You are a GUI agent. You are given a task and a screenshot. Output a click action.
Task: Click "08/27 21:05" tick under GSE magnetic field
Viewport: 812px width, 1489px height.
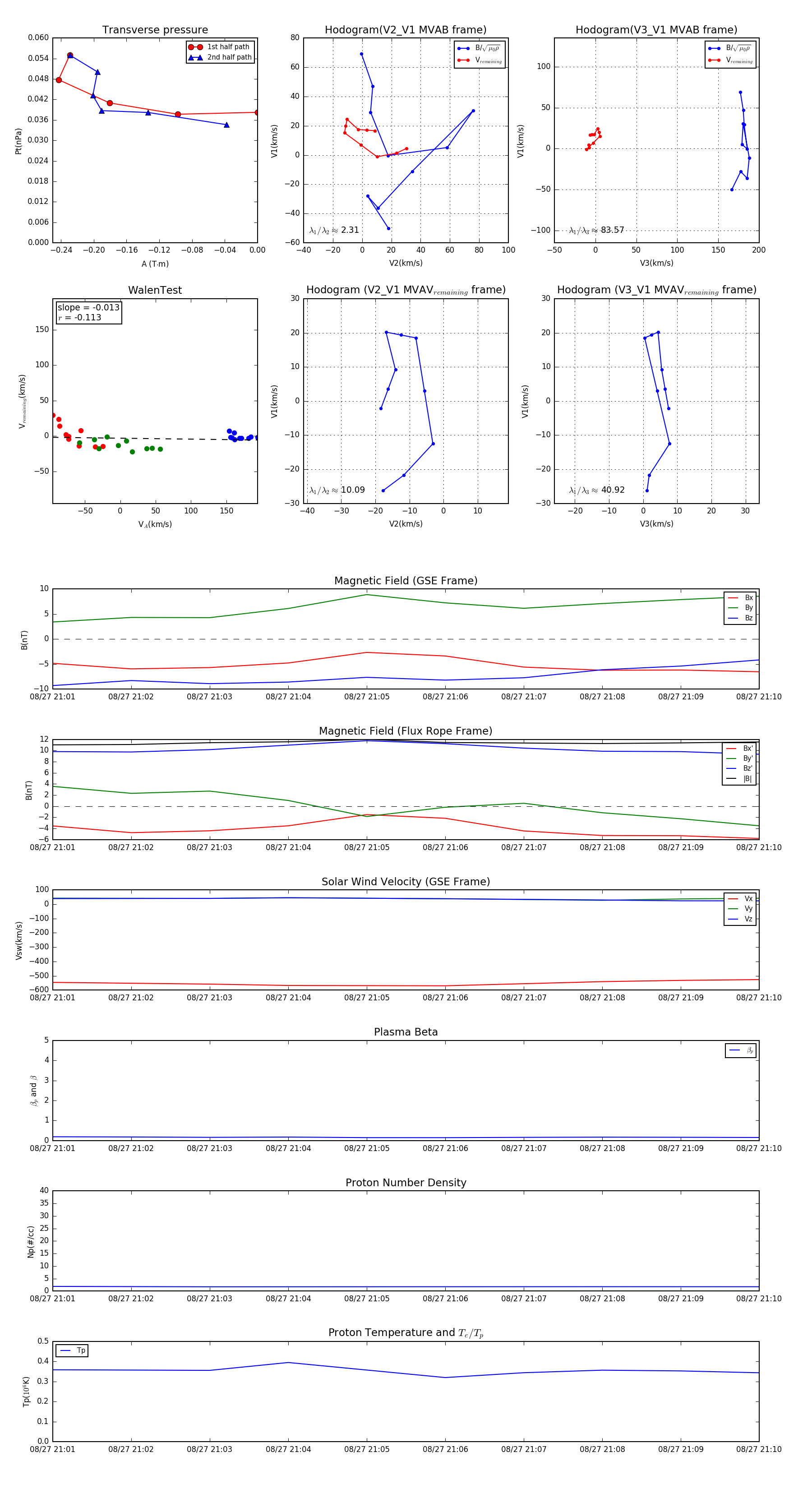tap(367, 697)
